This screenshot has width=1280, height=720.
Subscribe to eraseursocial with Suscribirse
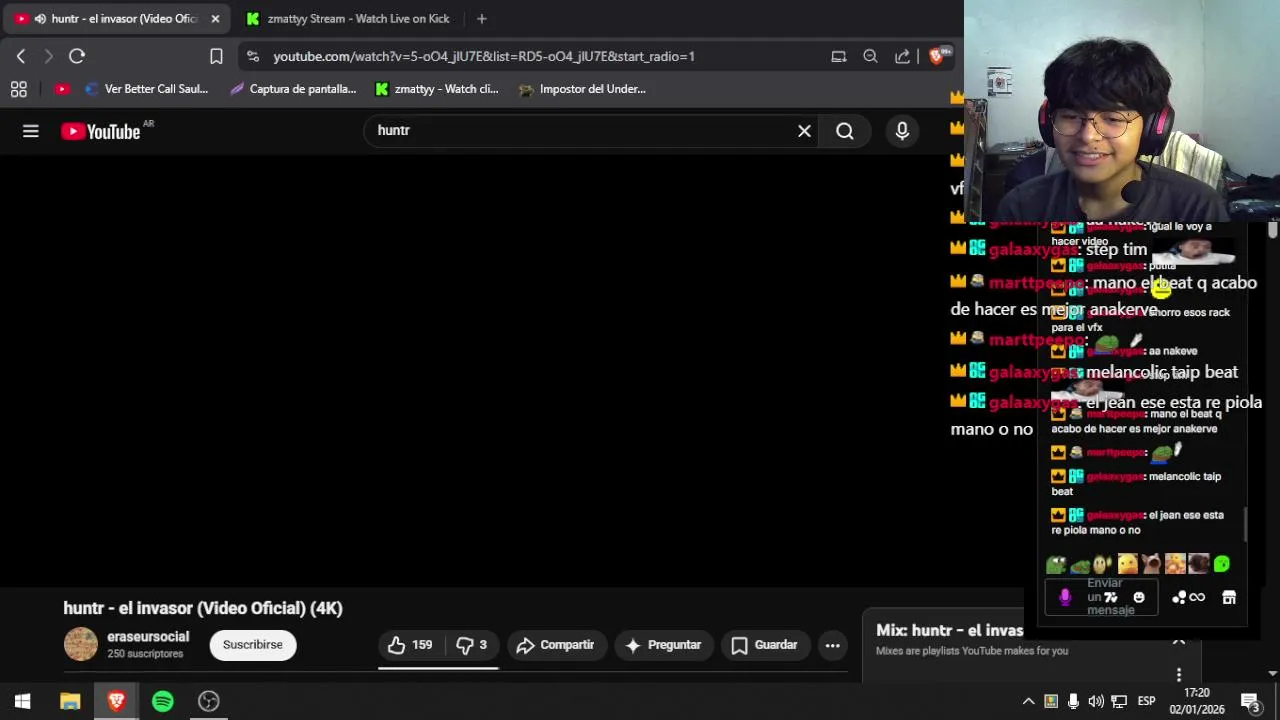(253, 645)
